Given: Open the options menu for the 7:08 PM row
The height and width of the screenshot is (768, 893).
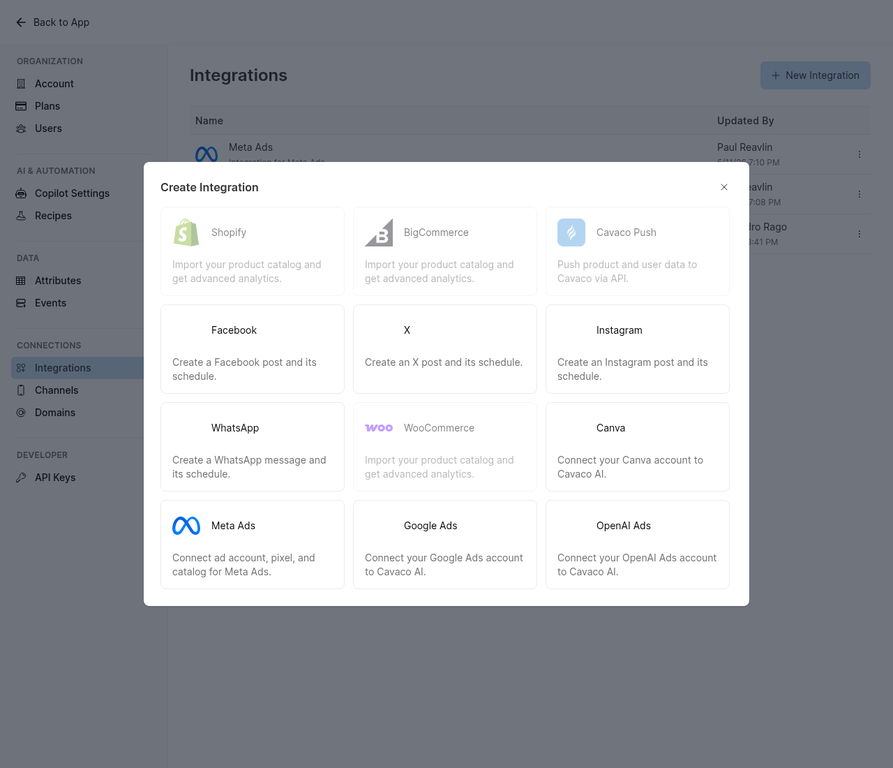Looking at the screenshot, I should [859, 194].
